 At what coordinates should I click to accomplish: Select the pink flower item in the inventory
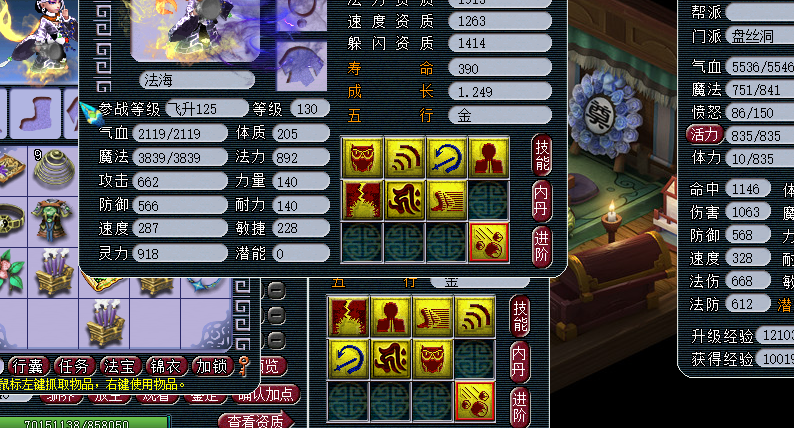tap(11, 271)
